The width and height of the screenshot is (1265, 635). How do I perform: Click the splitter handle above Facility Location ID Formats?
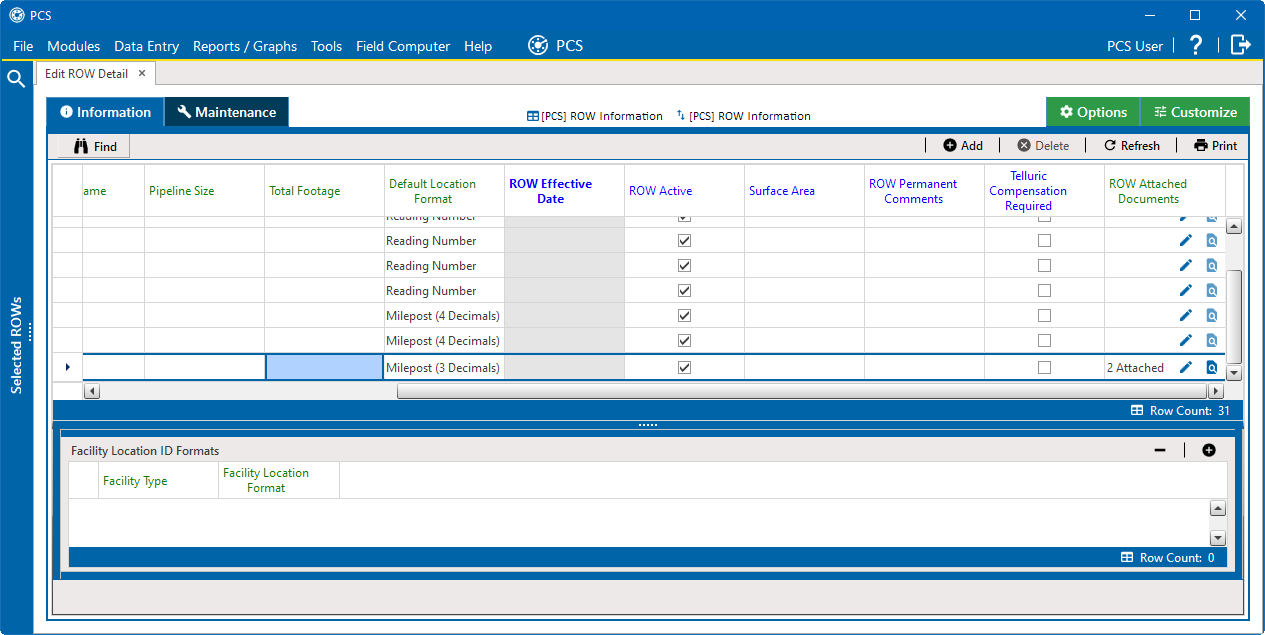647,425
